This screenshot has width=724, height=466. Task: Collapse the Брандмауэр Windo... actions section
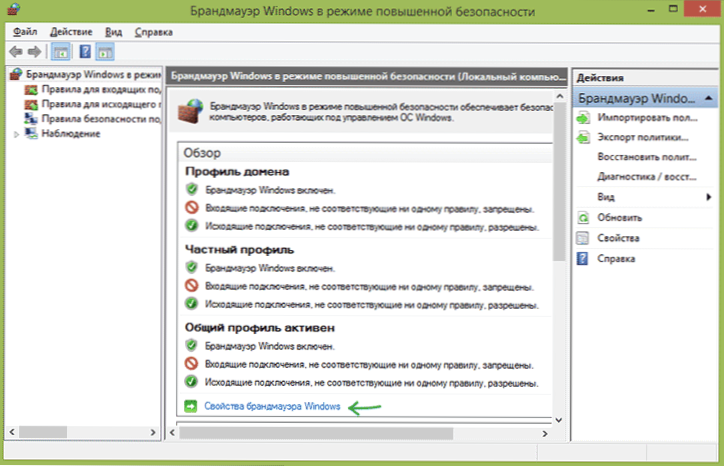(708, 98)
